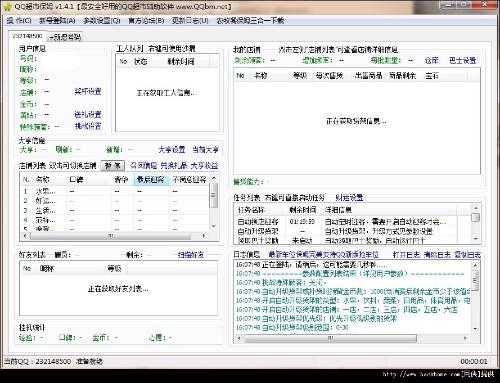Open the 巴士设置 link
The image size is (500, 383).
[x=462, y=60]
